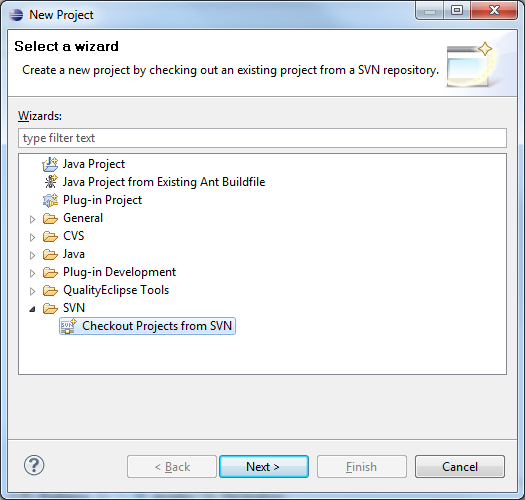
Task: Click the Plug-in Project icon
Action: pos(51,200)
